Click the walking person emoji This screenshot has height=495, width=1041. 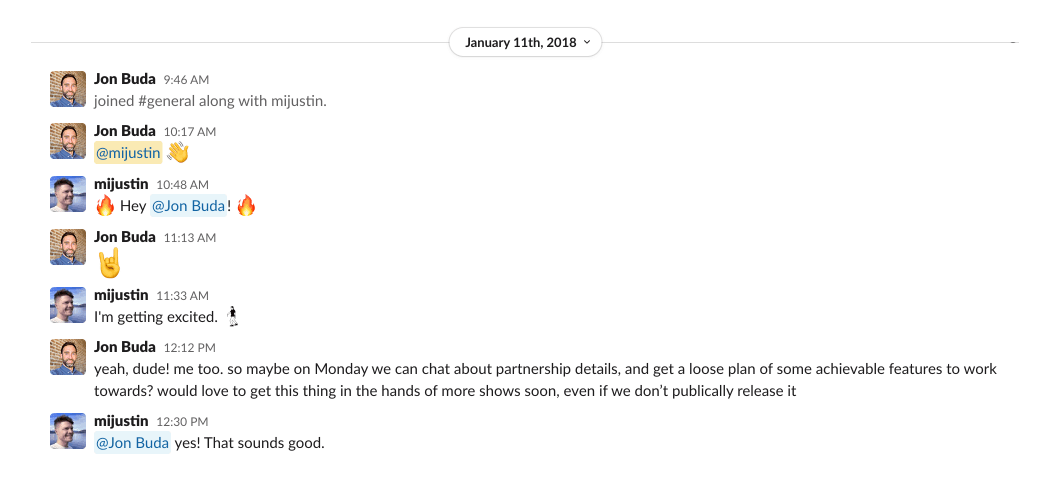coord(233,317)
